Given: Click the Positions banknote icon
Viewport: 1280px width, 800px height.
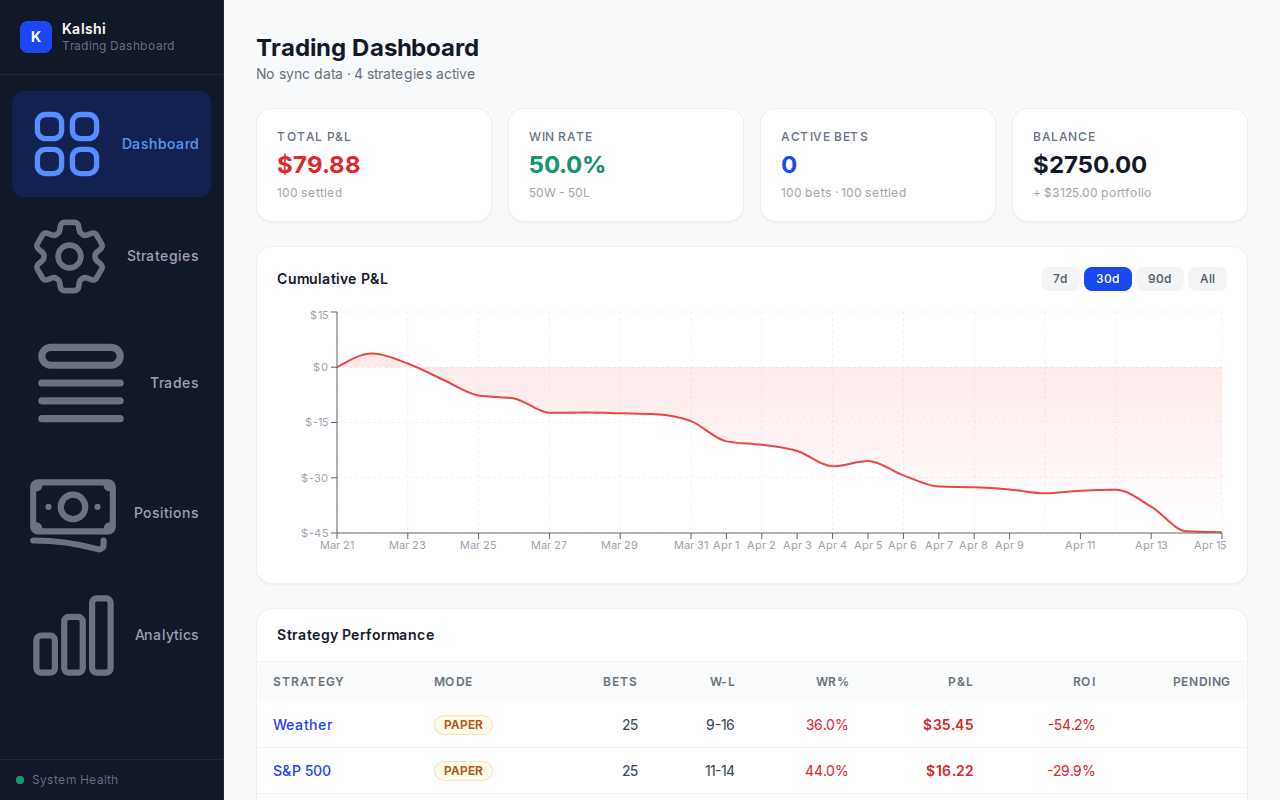Looking at the screenshot, I should 73,513.
